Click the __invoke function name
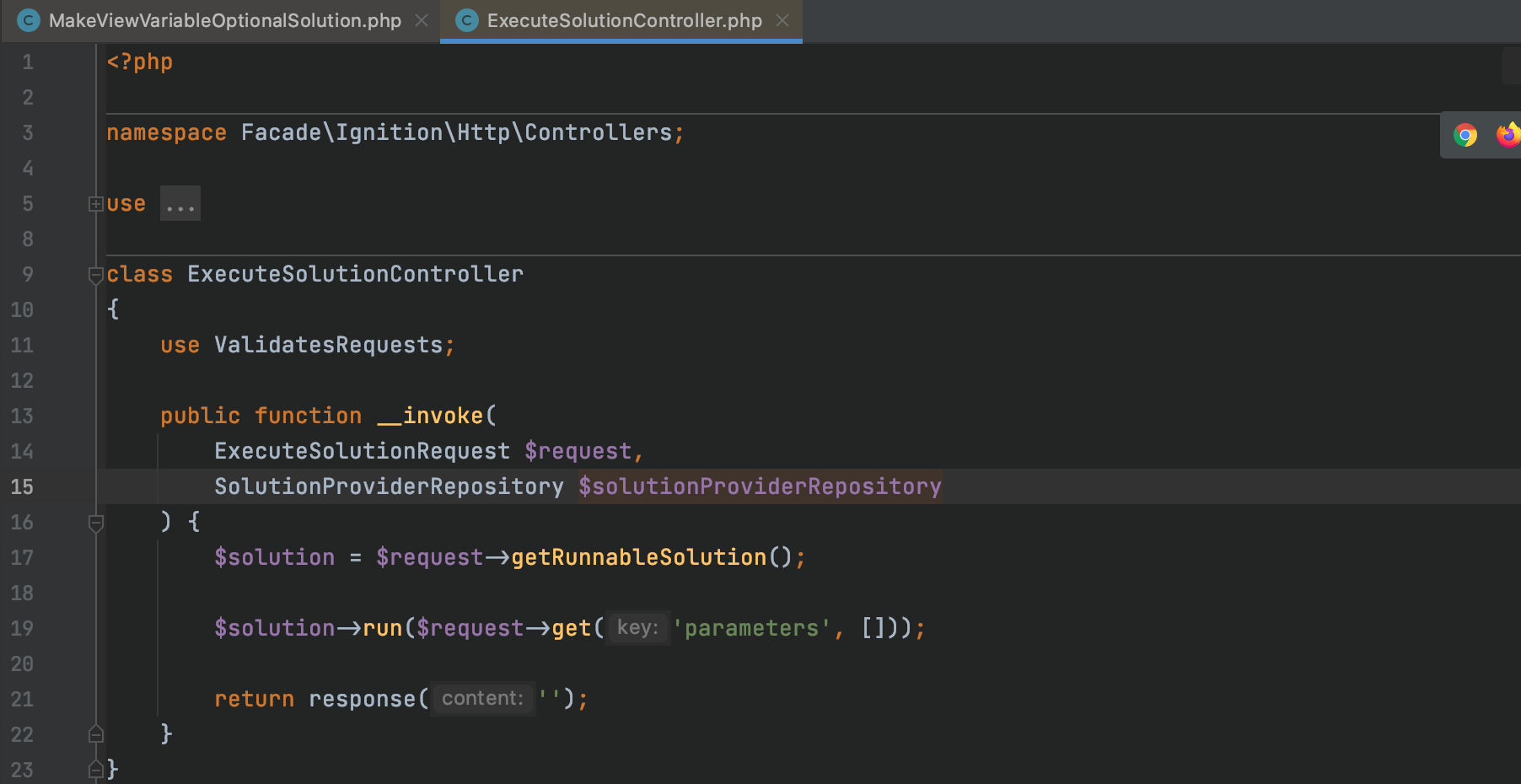1521x784 pixels. pos(430,416)
